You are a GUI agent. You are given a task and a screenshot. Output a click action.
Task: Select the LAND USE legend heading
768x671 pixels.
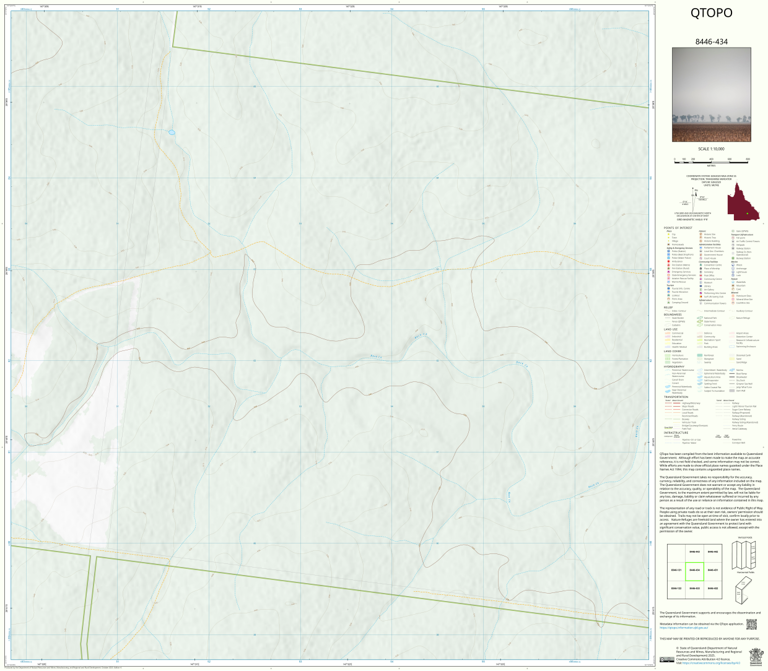671,329
